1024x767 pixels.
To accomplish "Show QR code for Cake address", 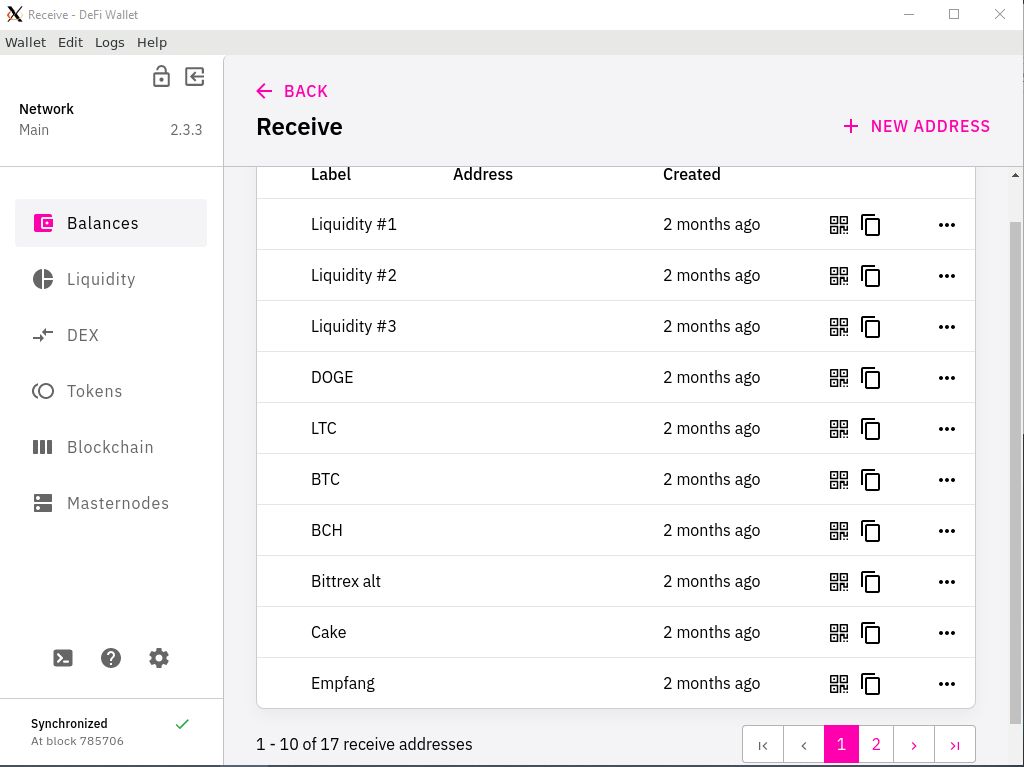I will (839, 632).
